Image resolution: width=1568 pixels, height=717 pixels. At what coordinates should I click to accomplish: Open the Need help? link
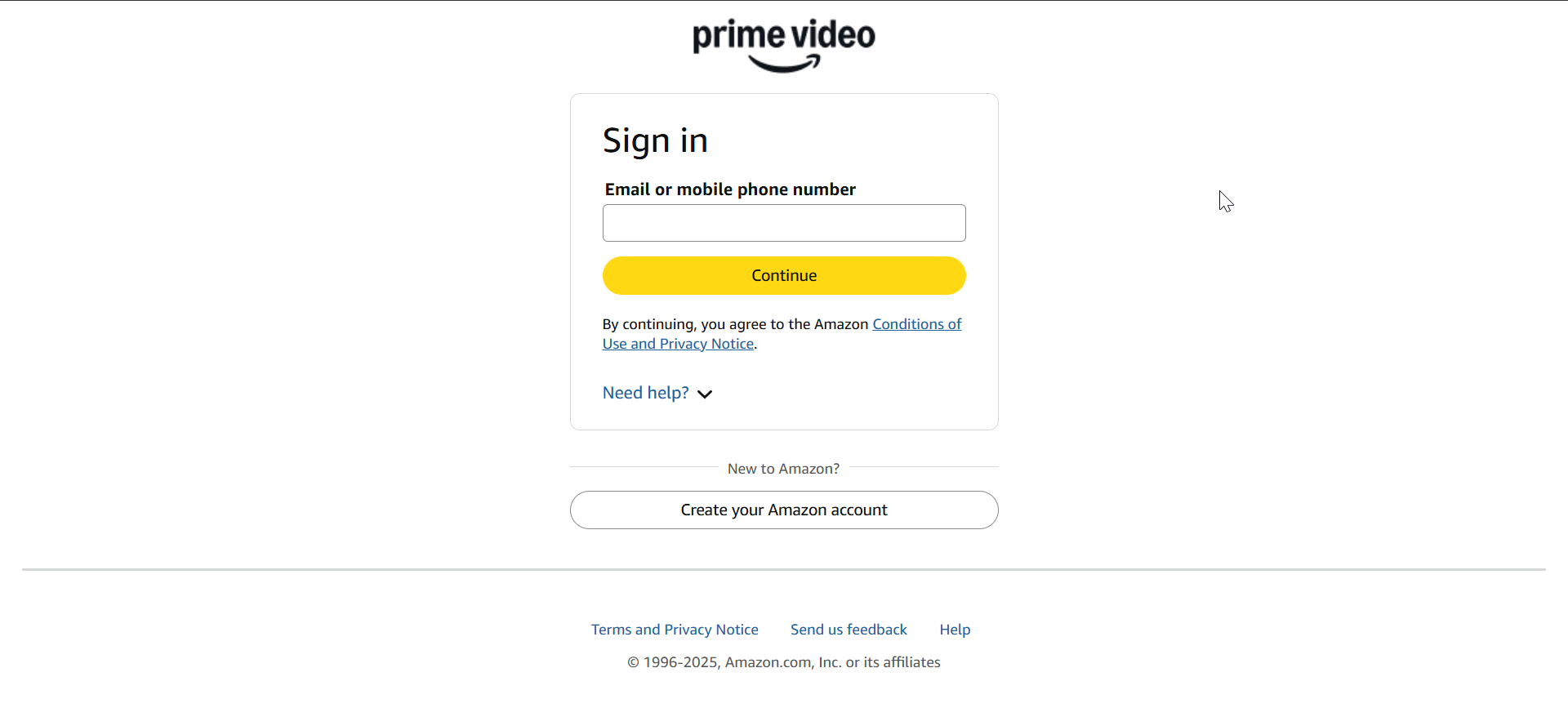645,393
